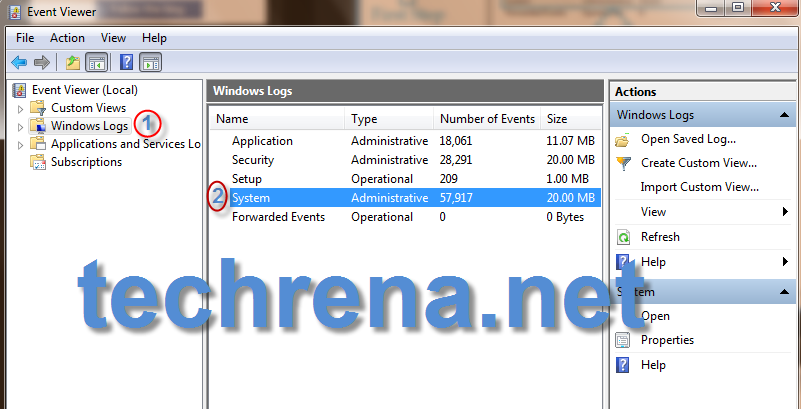Viewport: 801px width, 409px height.
Task: Click the Forward arrow toolbar icon
Action: [x=41, y=63]
